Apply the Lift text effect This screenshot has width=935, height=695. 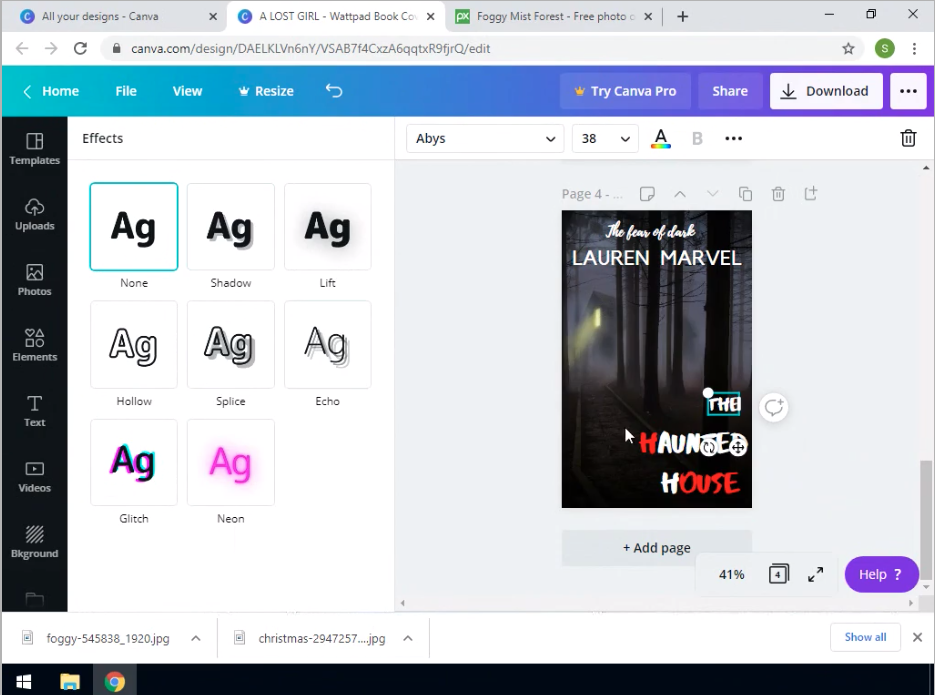coord(327,227)
